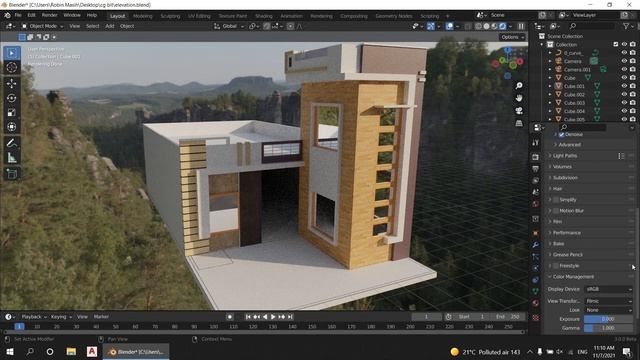640x360 pixels.
Task: Choose the Add Cube tool
Action: pos(11,173)
